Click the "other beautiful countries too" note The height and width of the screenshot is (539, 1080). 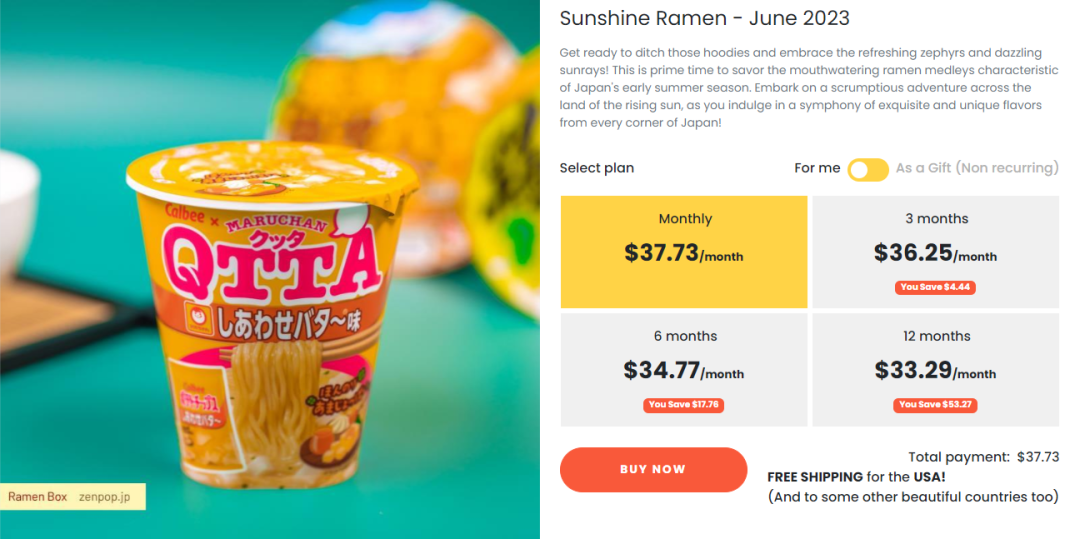point(912,497)
